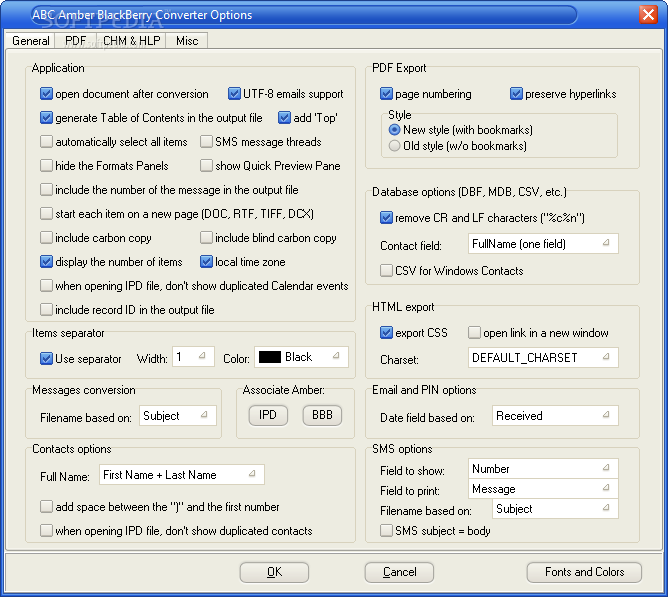The height and width of the screenshot is (597, 668).
Task: Click the black color swatch preview
Action: (270, 357)
